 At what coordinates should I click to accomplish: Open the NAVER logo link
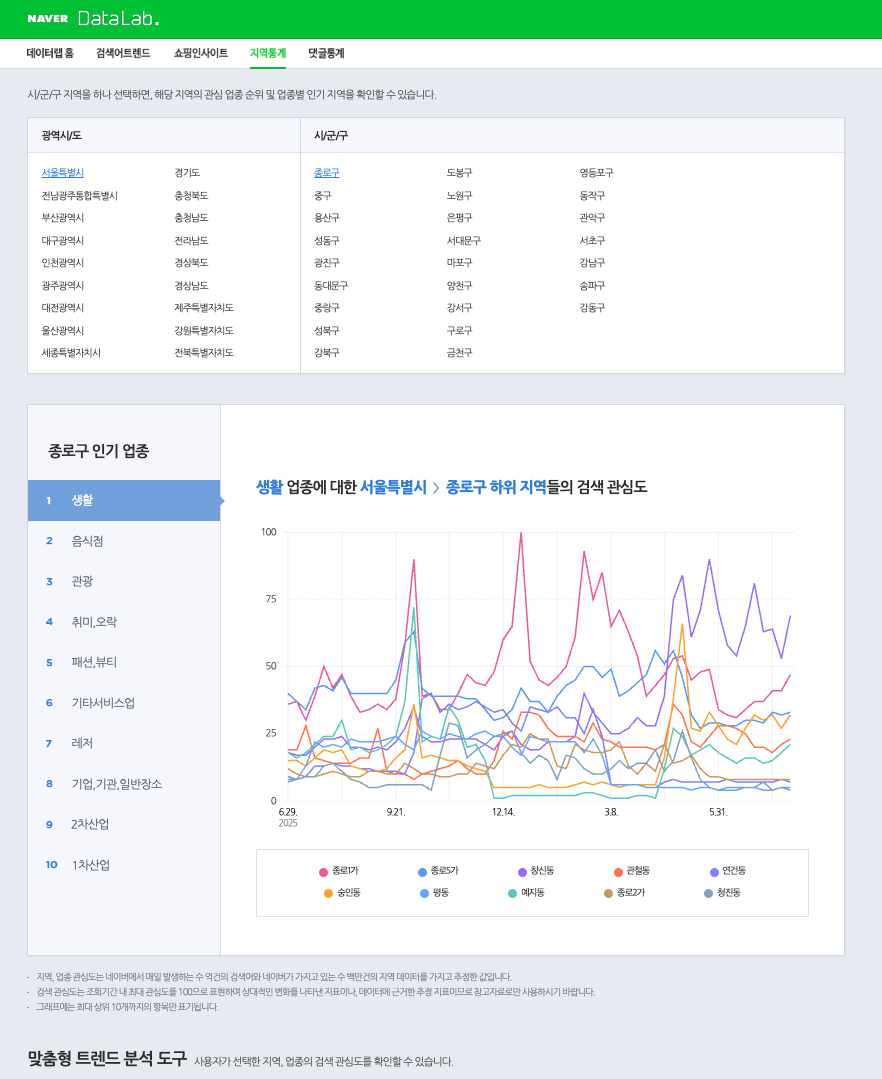pyautogui.click(x=47, y=19)
